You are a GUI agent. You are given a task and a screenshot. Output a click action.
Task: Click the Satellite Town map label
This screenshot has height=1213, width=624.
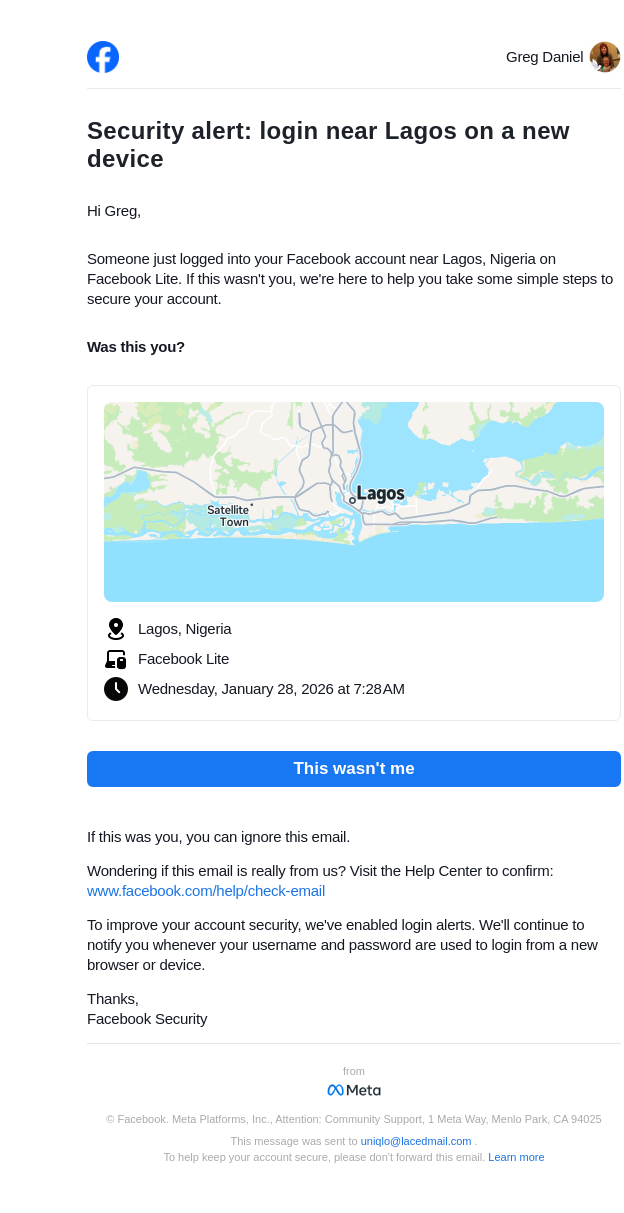[x=229, y=516]
